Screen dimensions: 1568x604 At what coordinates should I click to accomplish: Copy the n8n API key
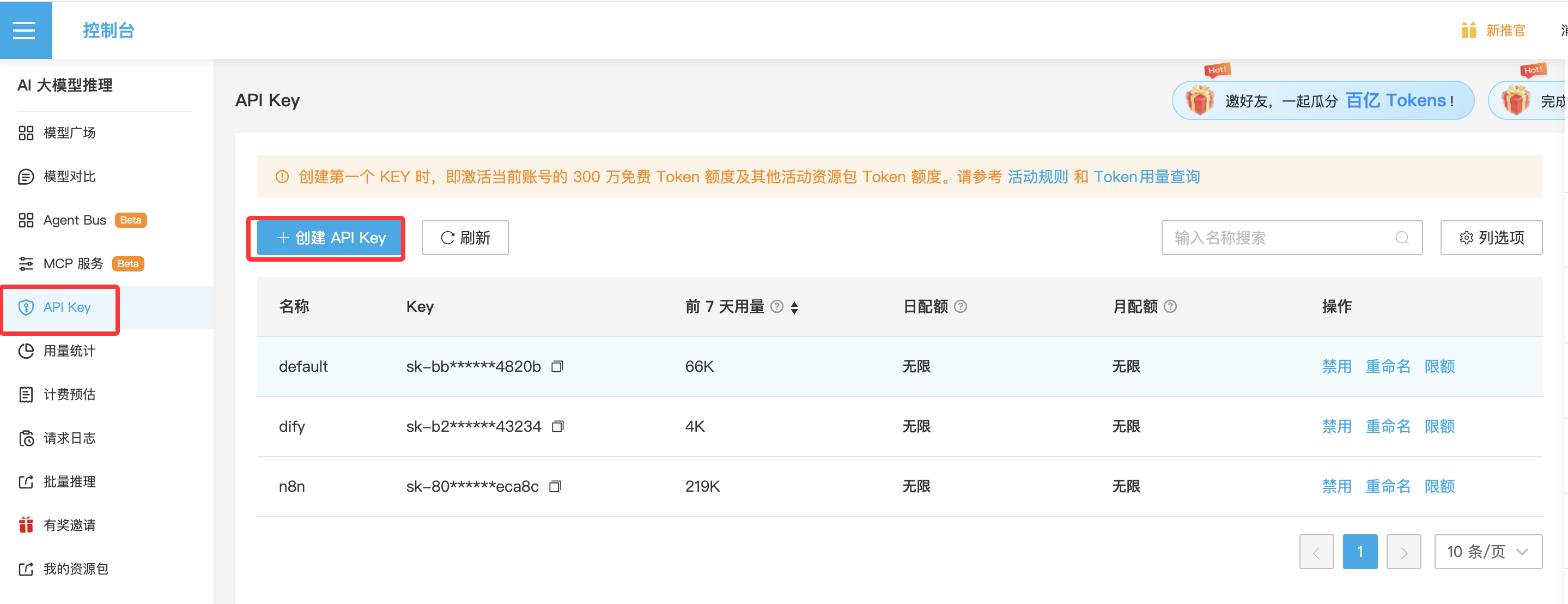[x=555, y=486]
